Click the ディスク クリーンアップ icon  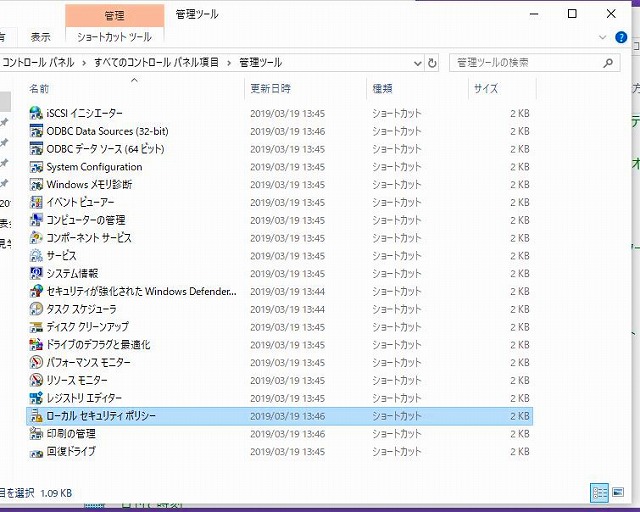pos(36,327)
